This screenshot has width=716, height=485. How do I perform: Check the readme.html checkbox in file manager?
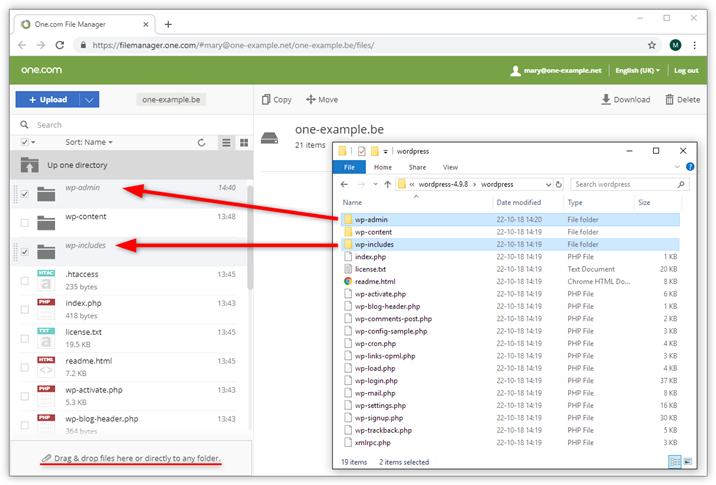tap(25, 367)
